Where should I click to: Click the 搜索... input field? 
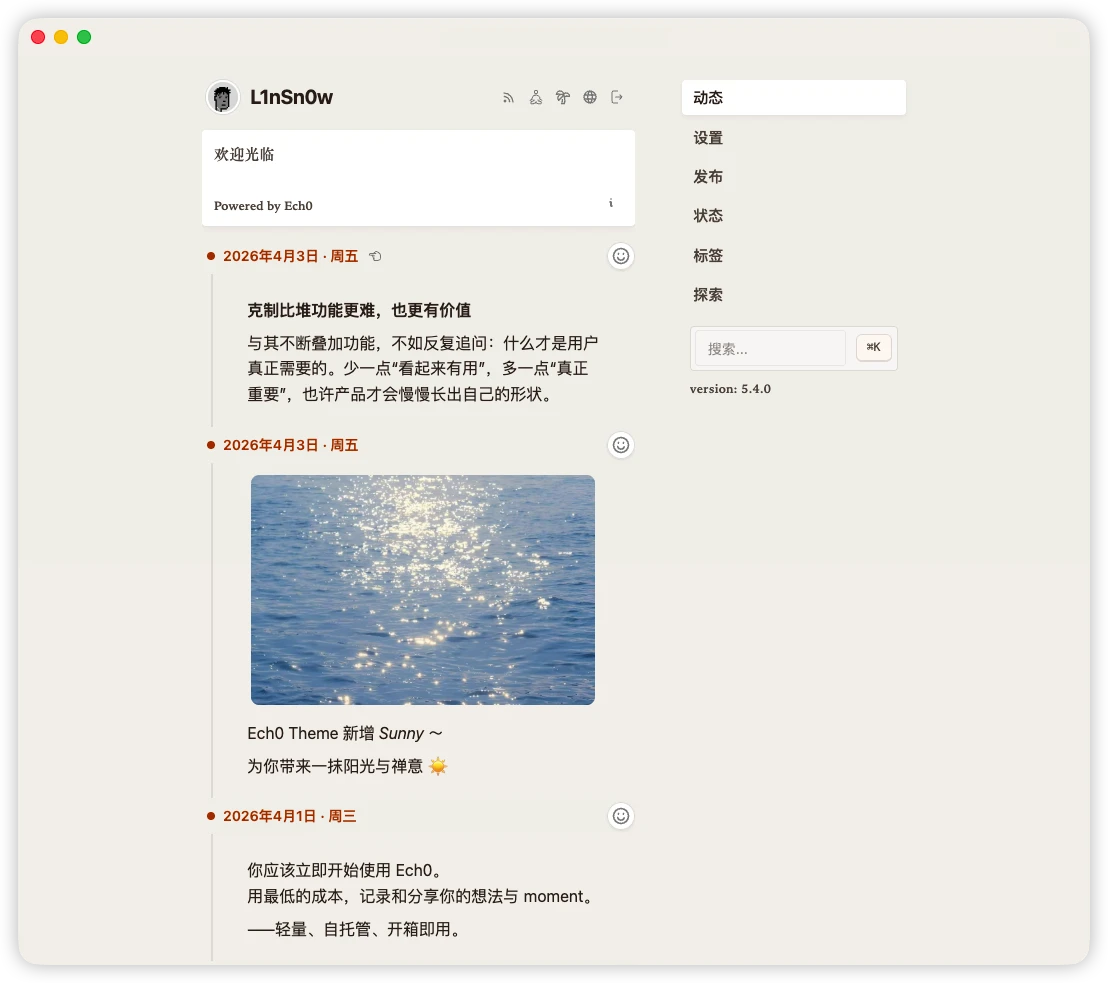click(x=770, y=348)
